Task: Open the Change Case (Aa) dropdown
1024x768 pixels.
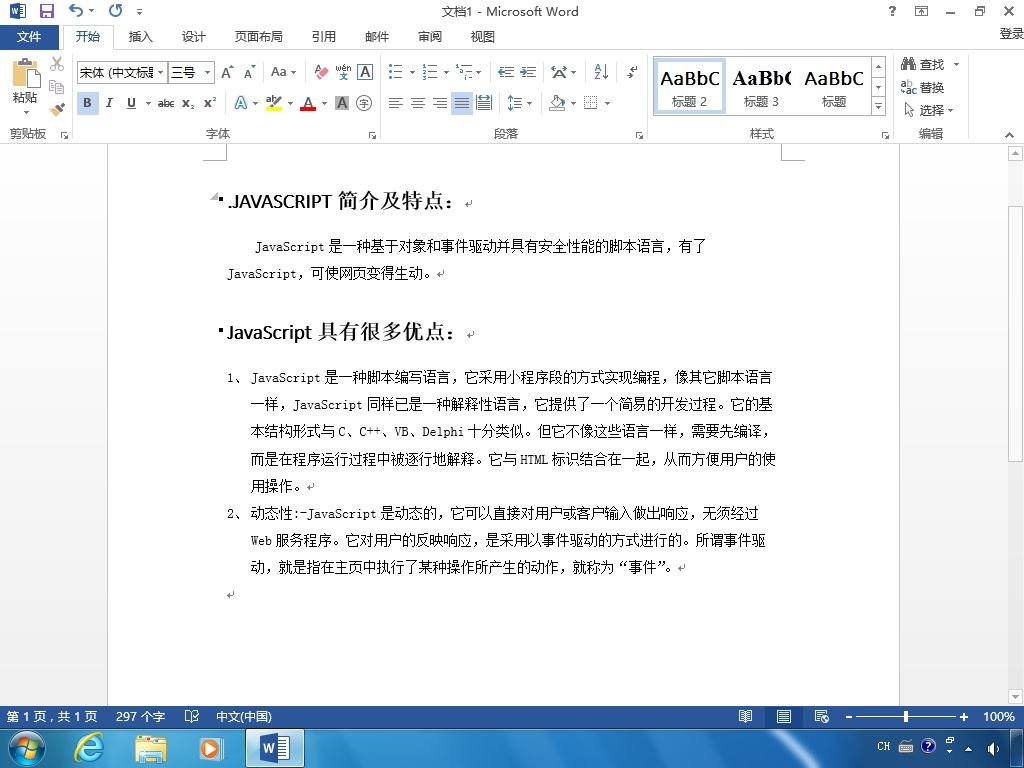Action: 283,72
